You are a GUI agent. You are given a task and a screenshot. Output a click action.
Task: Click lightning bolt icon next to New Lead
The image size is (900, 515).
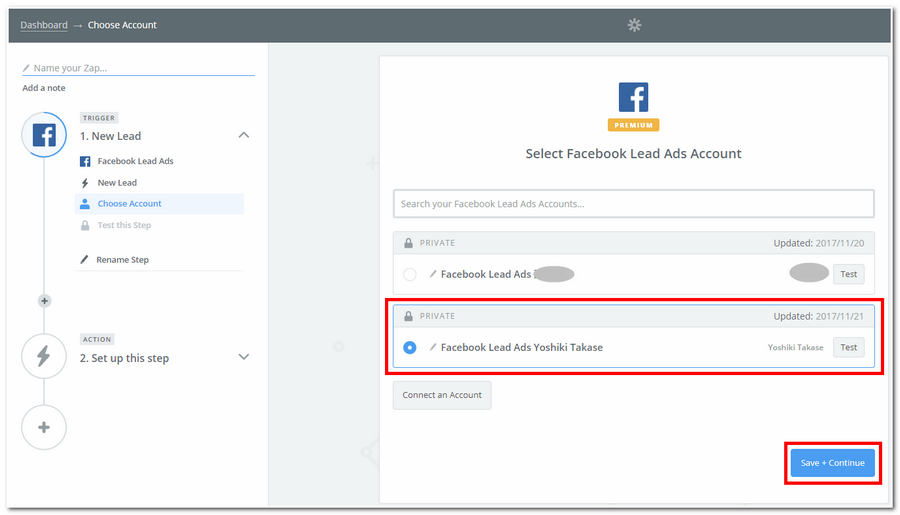point(85,183)
